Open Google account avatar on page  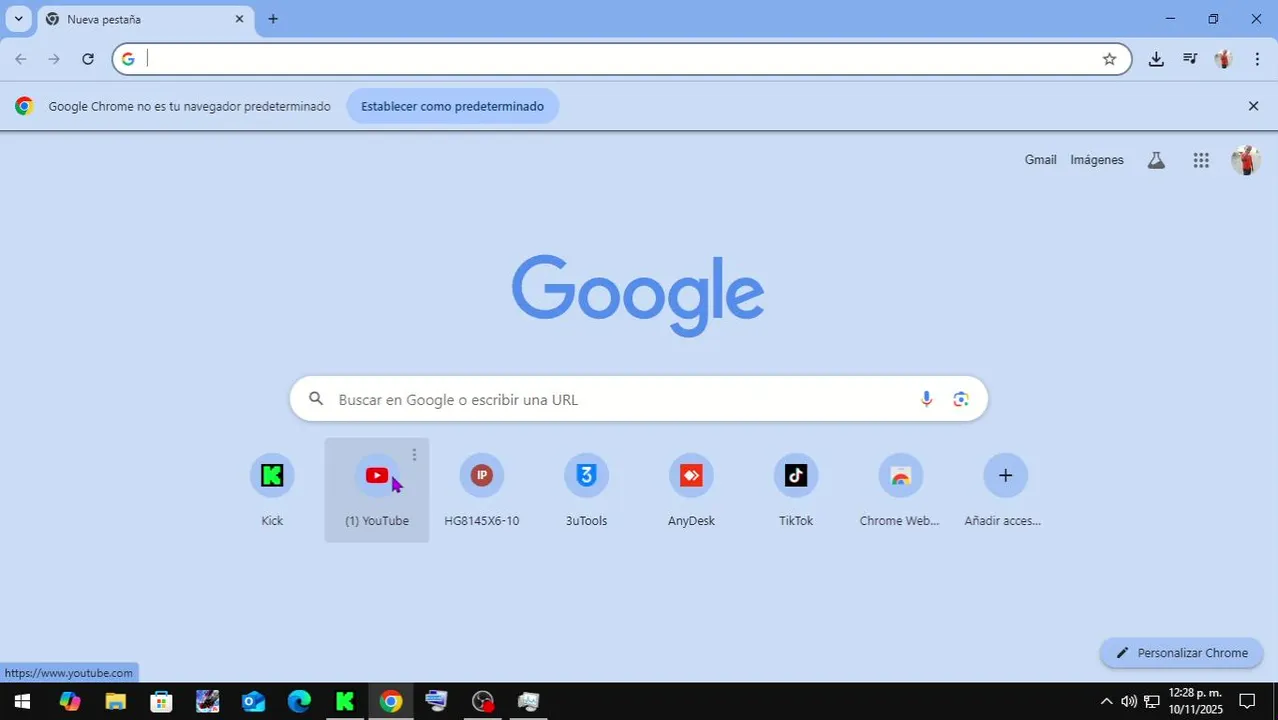tap(1245, 160)
